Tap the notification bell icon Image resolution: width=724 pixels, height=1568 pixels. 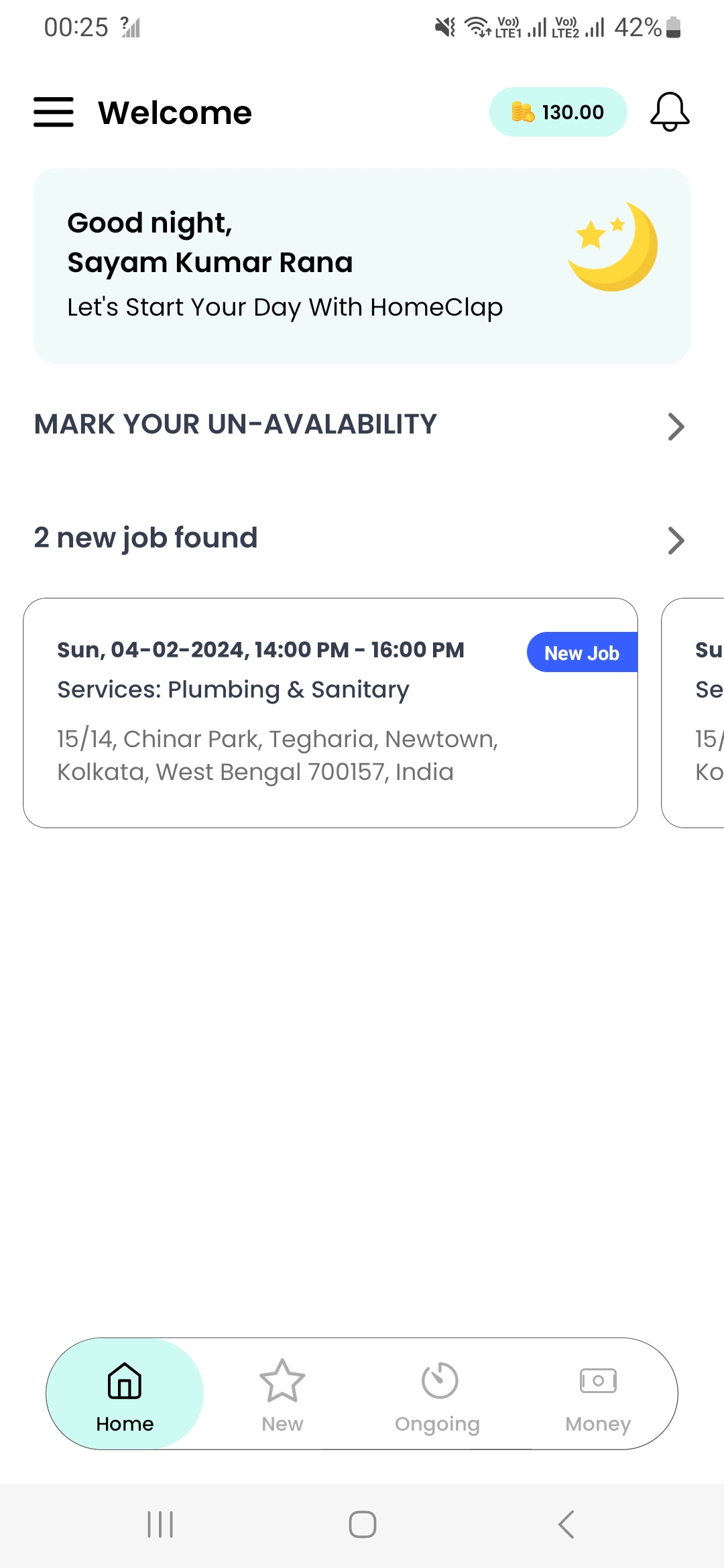(x=669, y=112)
